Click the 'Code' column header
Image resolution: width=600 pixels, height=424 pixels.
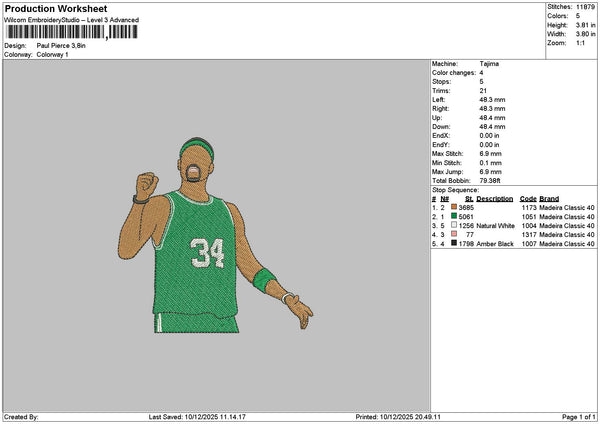tap(528, 199)
